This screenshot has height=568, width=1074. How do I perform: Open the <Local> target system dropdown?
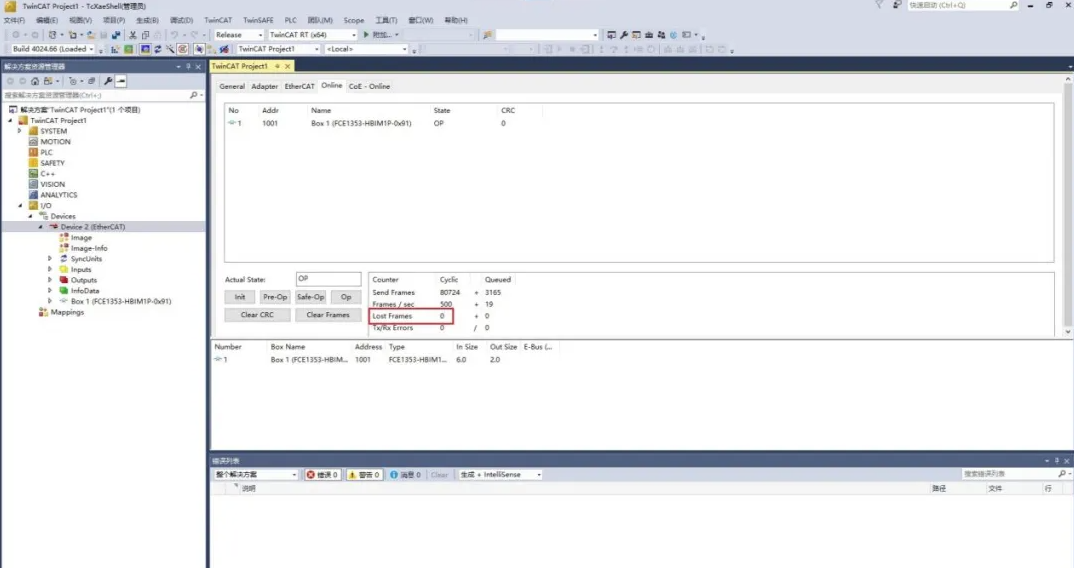(x=366, y=49)
